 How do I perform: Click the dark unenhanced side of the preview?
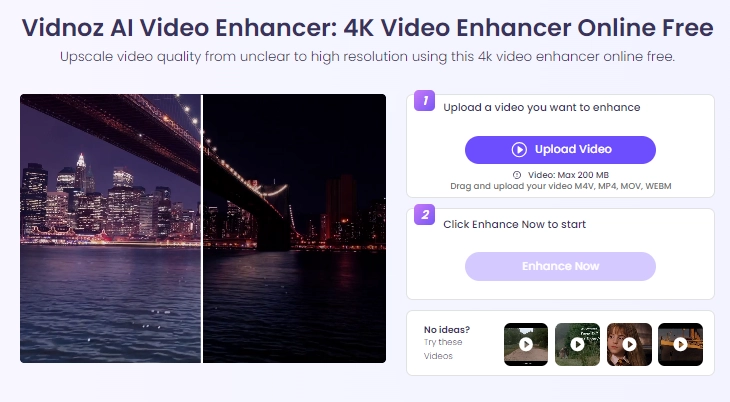coord(294,228)
